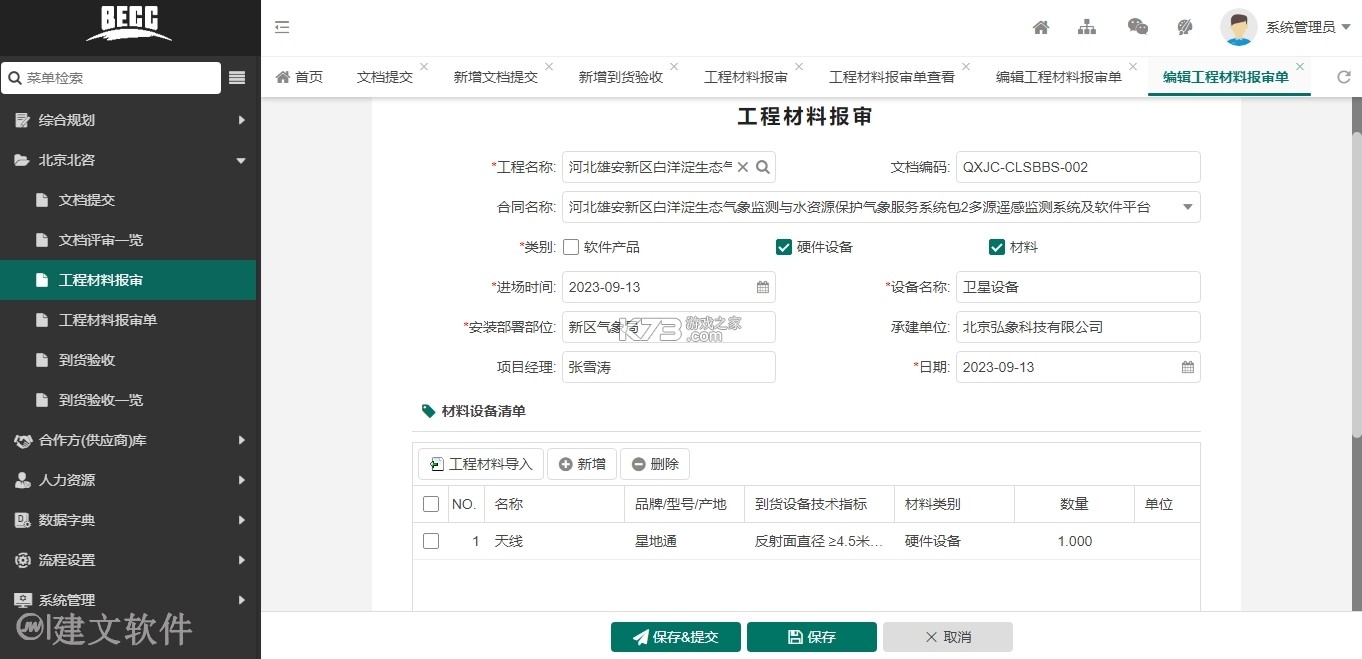Check the 软件产品 category checkbox
The image size is (1362, 659).
click(571, 247)
